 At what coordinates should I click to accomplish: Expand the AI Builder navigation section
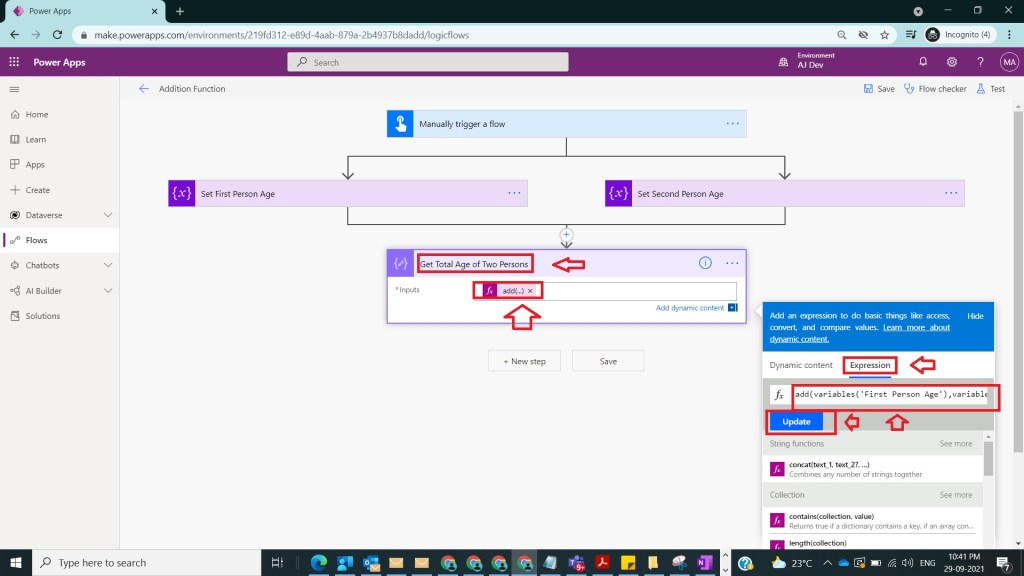(108, 291)
